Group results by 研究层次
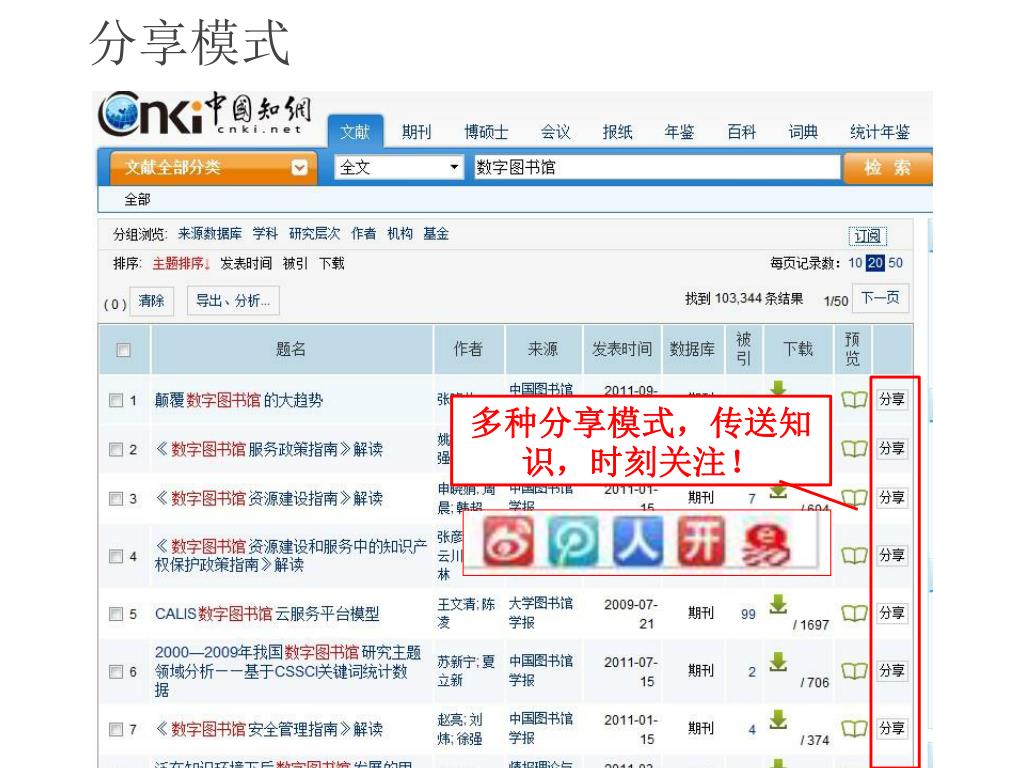 coord(314,234)
